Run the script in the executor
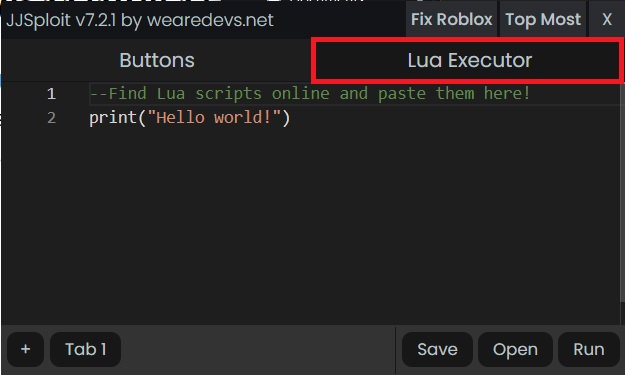Viewport: 625px width, 375px height. click(x=589, y=349)
